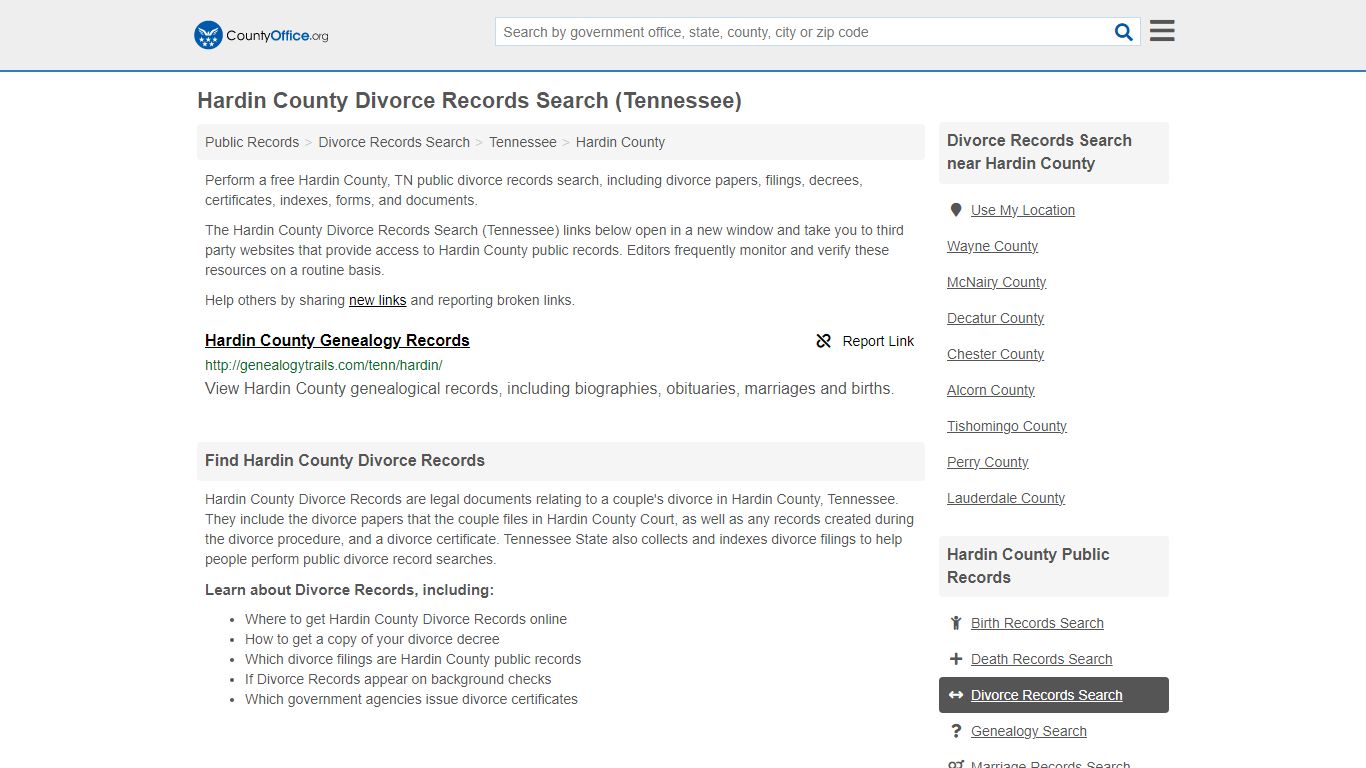Open Public Records breadcrumb
The height and width of the screenshot is (768, 1366).
[252, 142]
